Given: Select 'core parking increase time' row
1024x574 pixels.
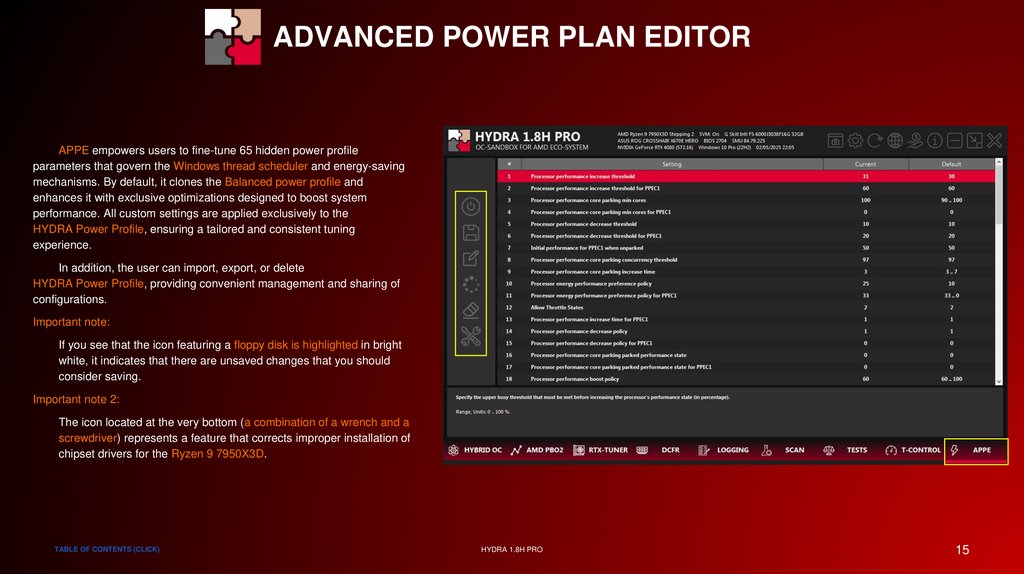Looking at the screenshot, I should click(746, 272).
